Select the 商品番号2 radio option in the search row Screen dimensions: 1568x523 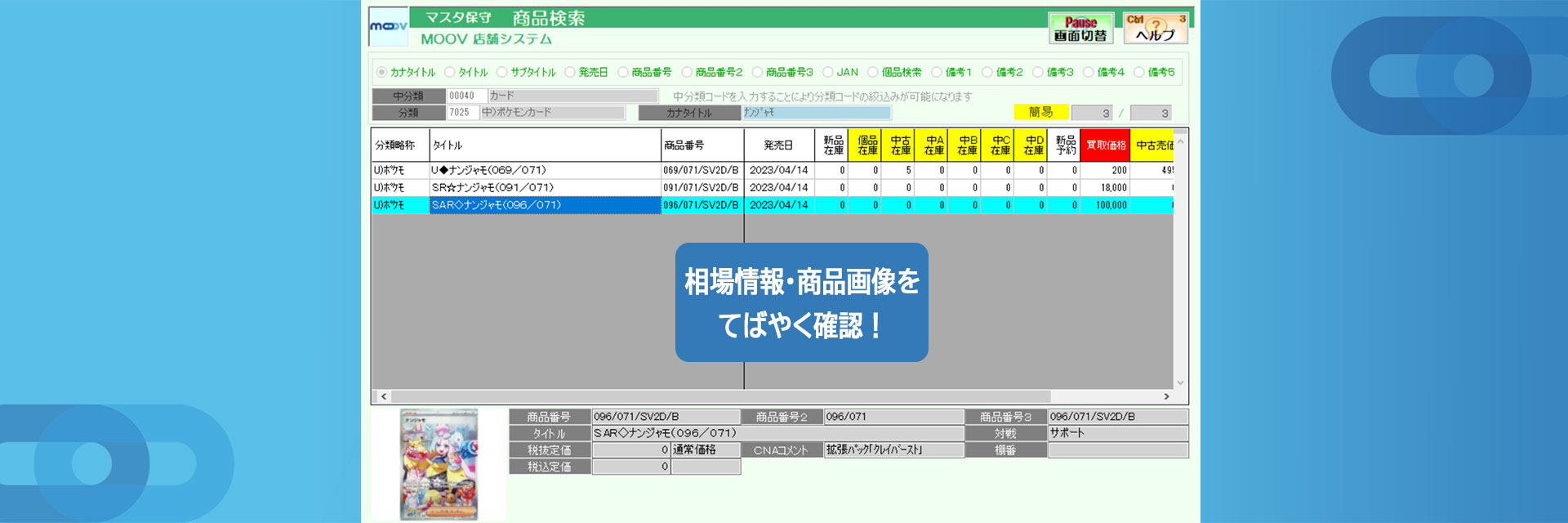[687, 72]
